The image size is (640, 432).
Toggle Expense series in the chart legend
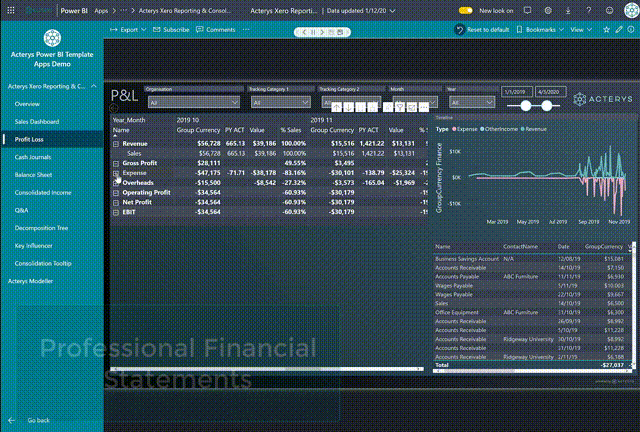[x=464, y=129]
